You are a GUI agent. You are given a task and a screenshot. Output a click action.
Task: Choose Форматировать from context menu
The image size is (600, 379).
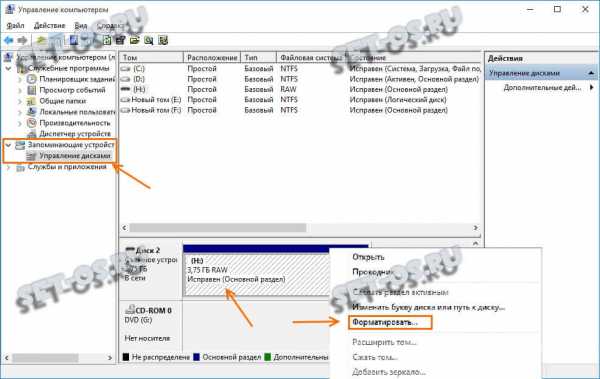pos(385,322)
